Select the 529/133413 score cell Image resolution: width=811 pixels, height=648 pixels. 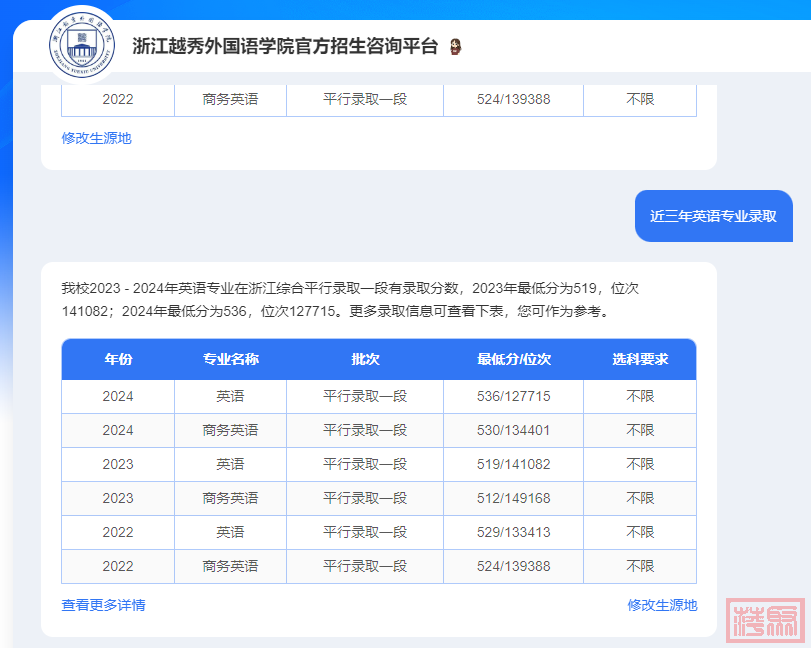click(x=514, y=533)
